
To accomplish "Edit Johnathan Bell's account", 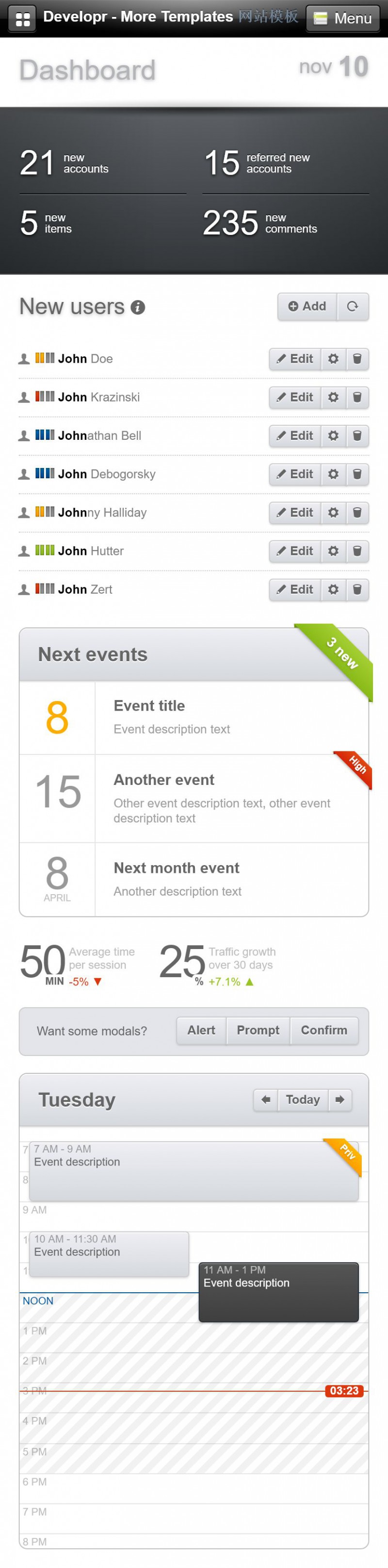I will (x=295, y=435).
